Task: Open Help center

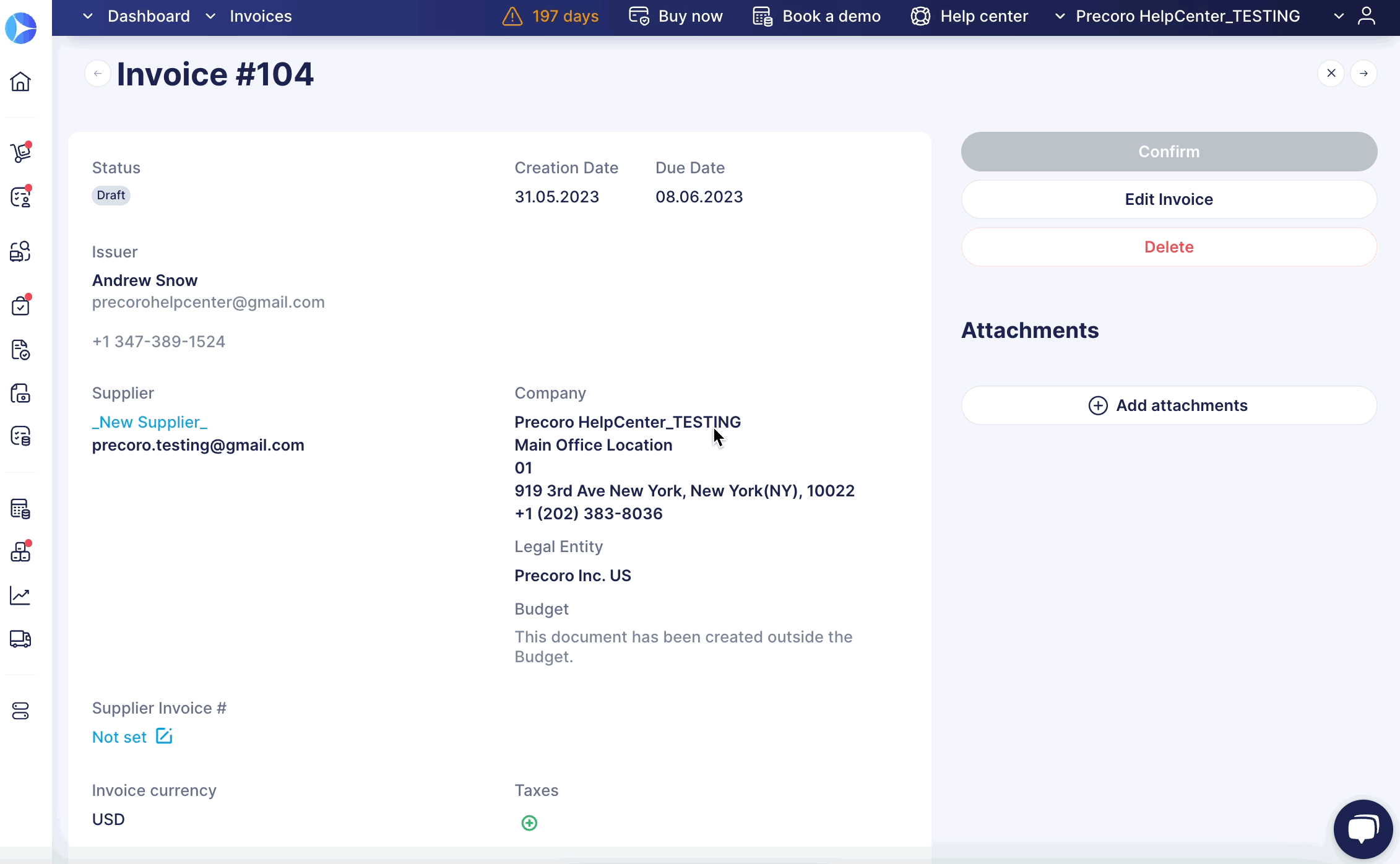Action: point(984,16)
